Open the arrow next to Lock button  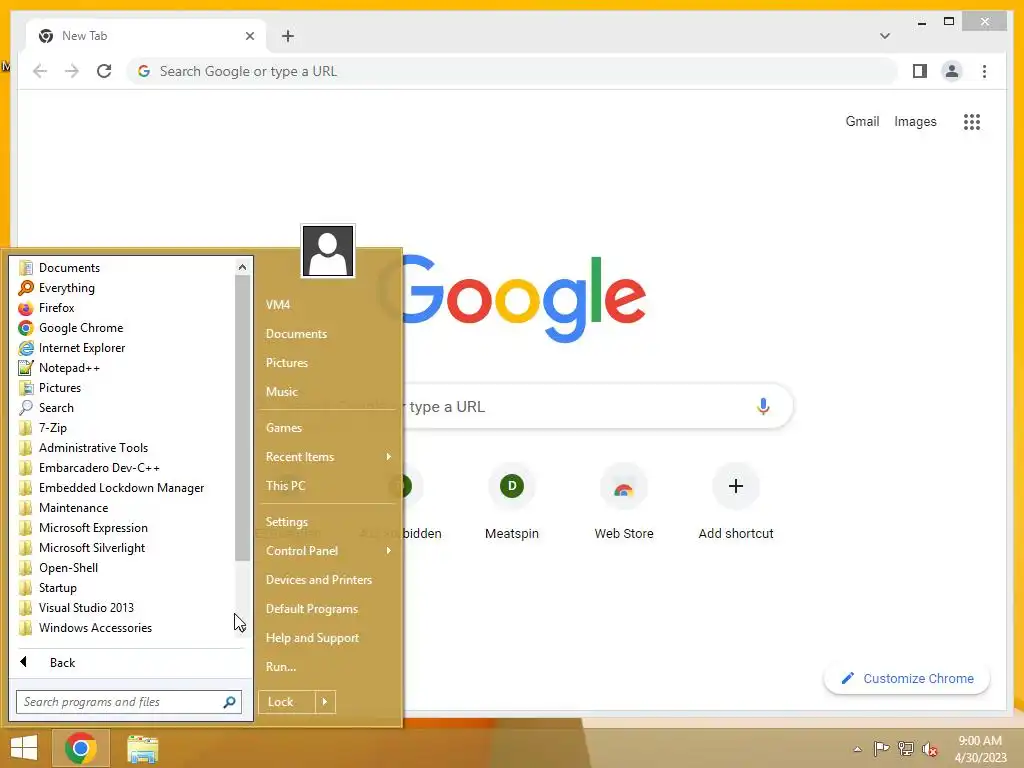tap(325, 702)
